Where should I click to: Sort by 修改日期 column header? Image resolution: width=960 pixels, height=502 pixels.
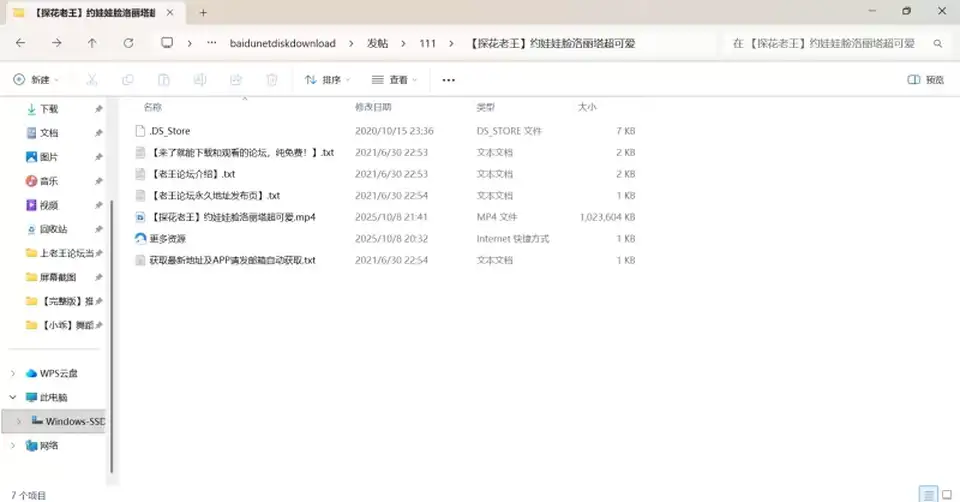click(x=373, y=107)
